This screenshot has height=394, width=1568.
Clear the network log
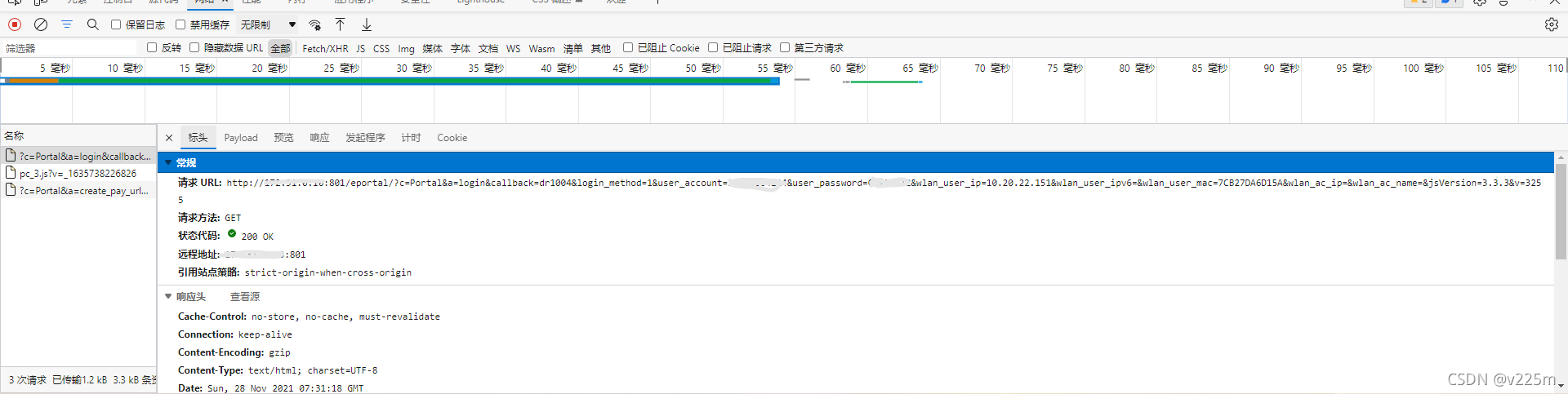(41, 24)
